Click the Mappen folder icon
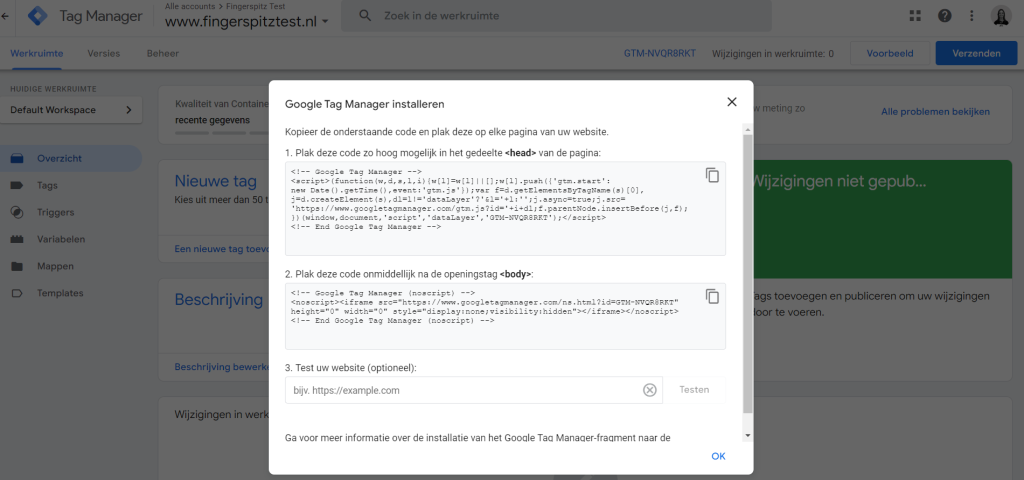This screenshot has height=480, width=1024. (x=17, y=266)
